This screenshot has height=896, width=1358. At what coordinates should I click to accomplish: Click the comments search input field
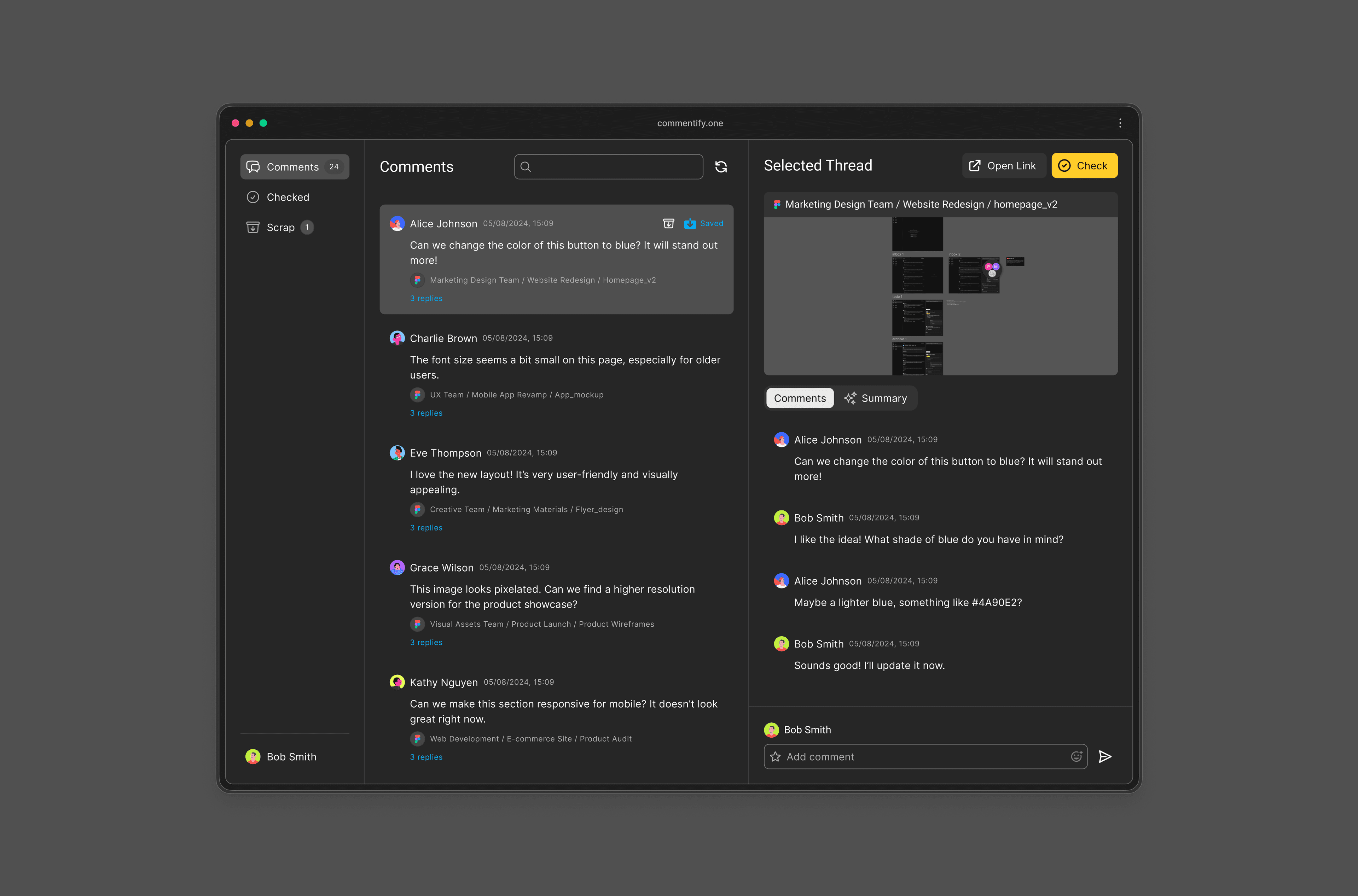point(608,167)
